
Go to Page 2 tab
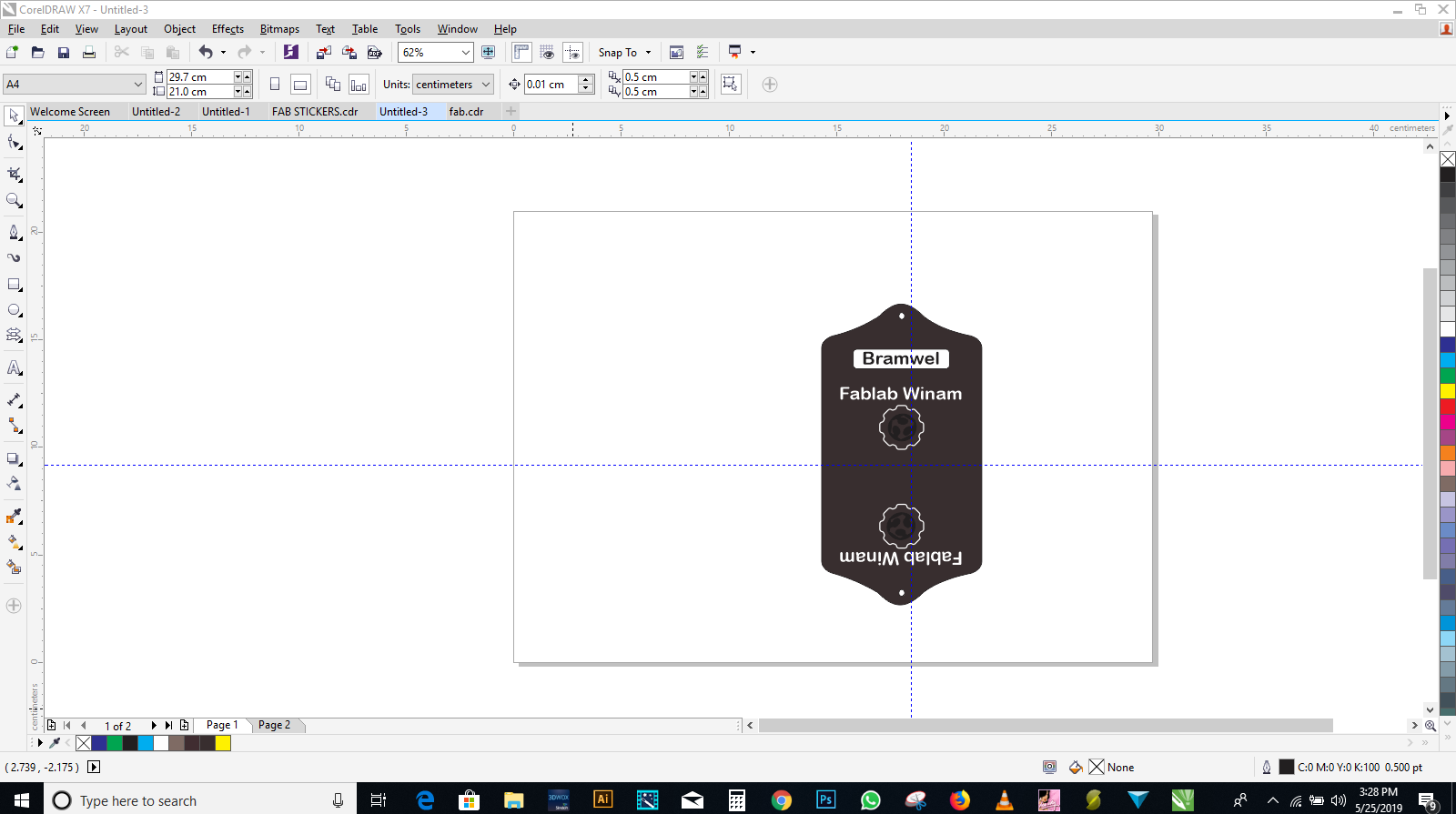(274, 725)
